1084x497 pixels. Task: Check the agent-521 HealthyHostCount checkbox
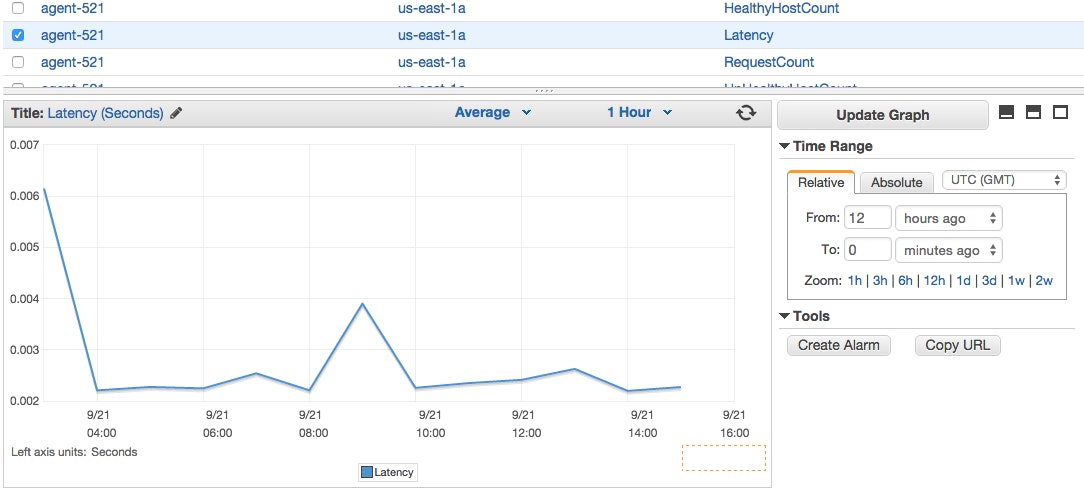[19, 8]
